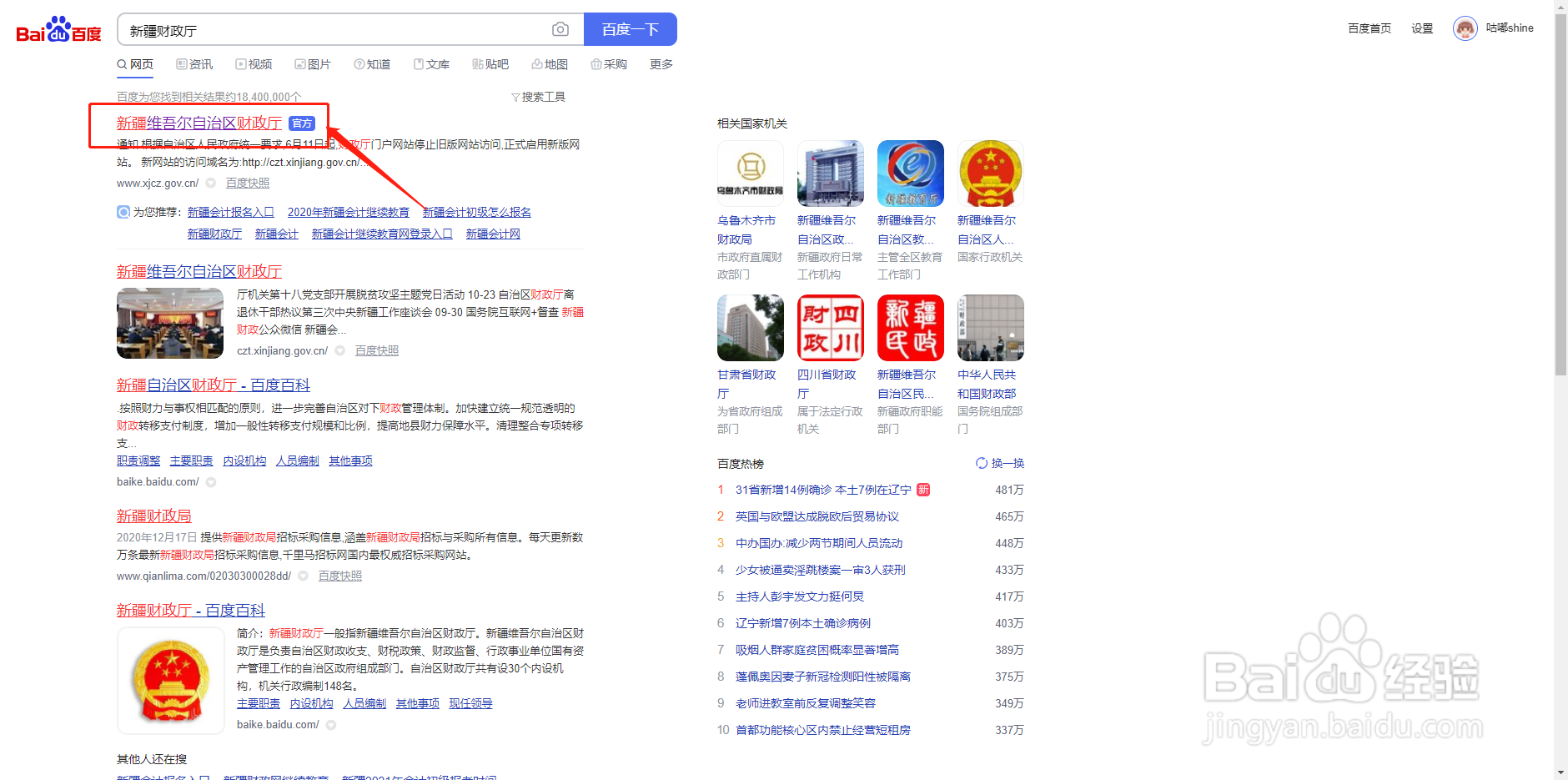Click the Baidu logo

(x=59, y=29)
